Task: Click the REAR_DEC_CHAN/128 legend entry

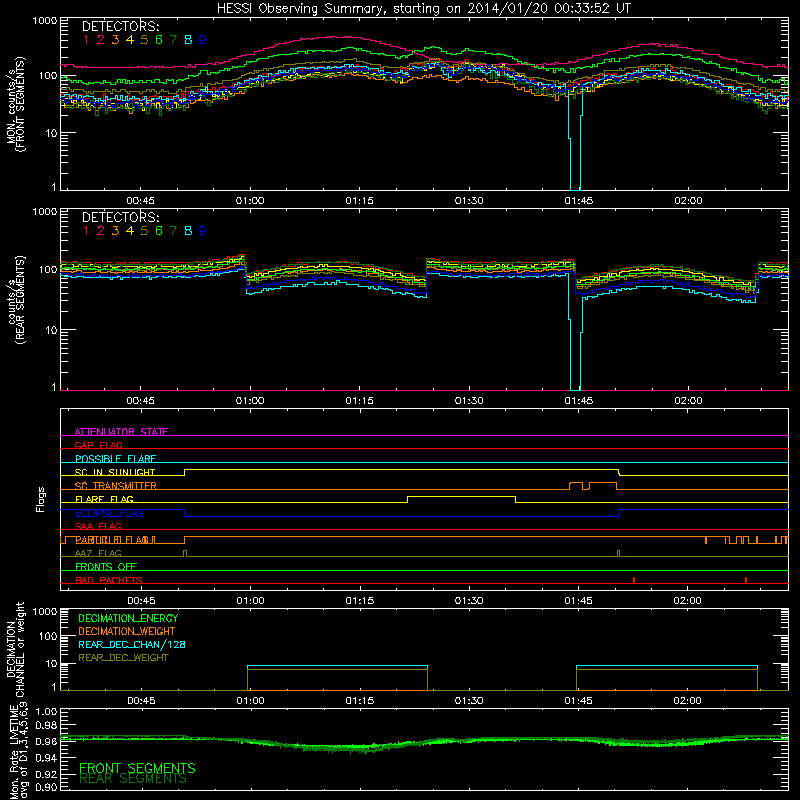Action: coord(132,645)
